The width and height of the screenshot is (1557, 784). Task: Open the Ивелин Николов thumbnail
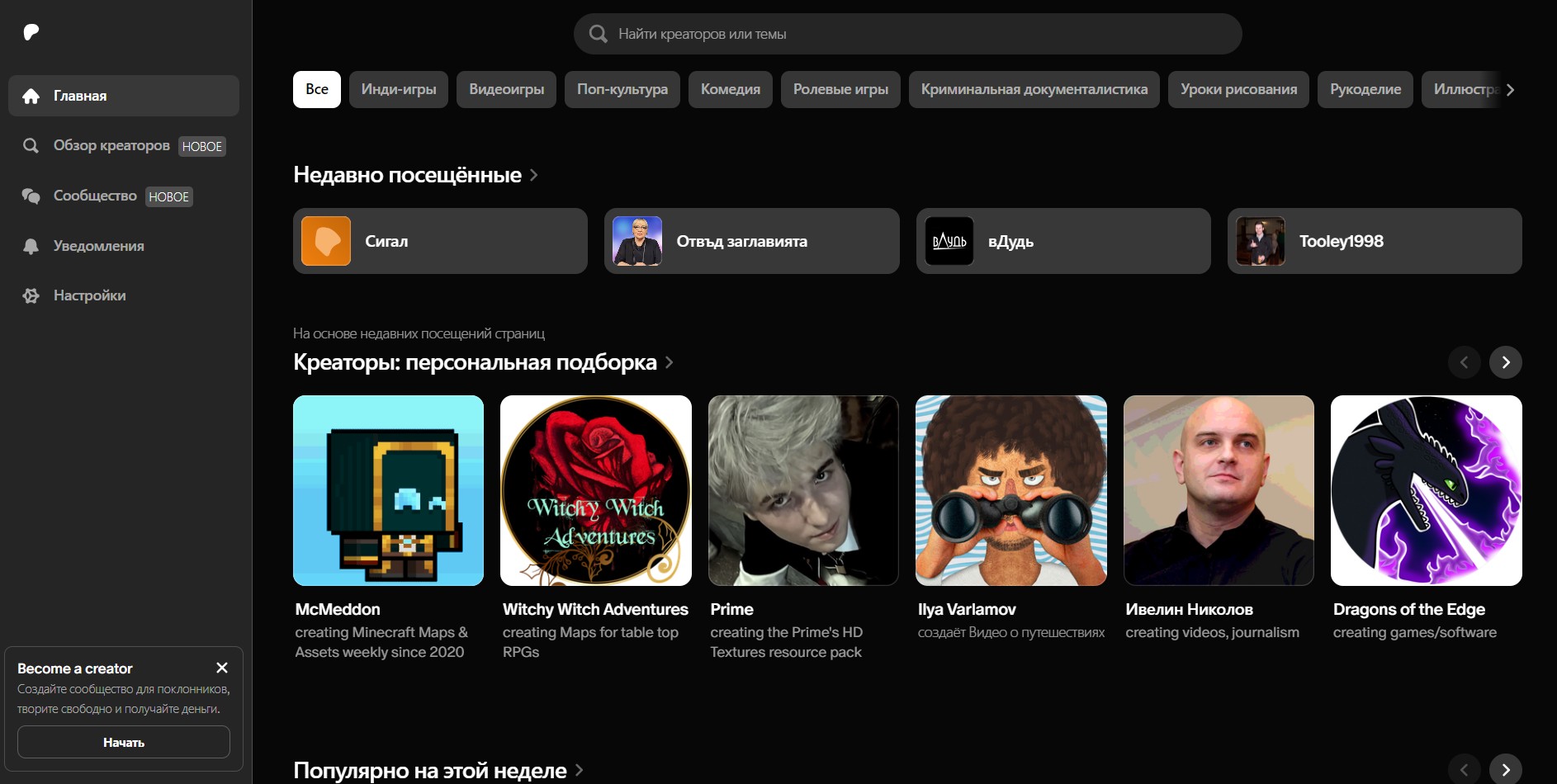coord(1219,490)
